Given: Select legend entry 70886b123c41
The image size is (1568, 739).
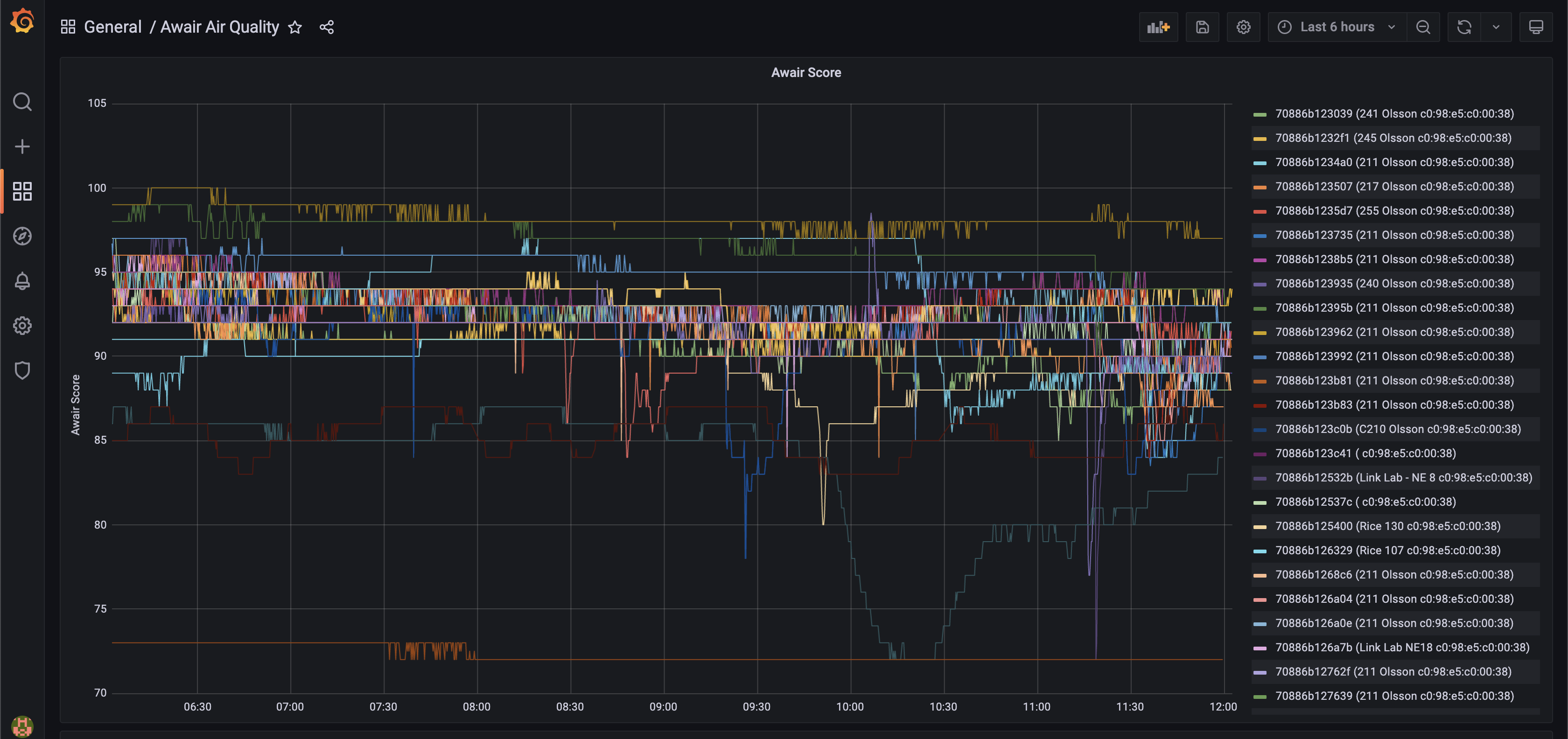Looking at the screenshot, I should (x=1365, y=453).
